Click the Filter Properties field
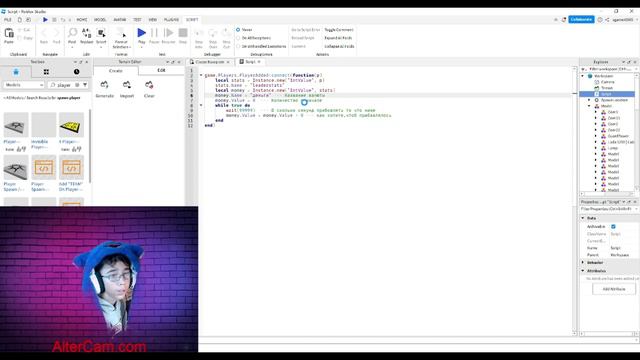The width and height of the screenshot is (640, 360). pos(608,209)
